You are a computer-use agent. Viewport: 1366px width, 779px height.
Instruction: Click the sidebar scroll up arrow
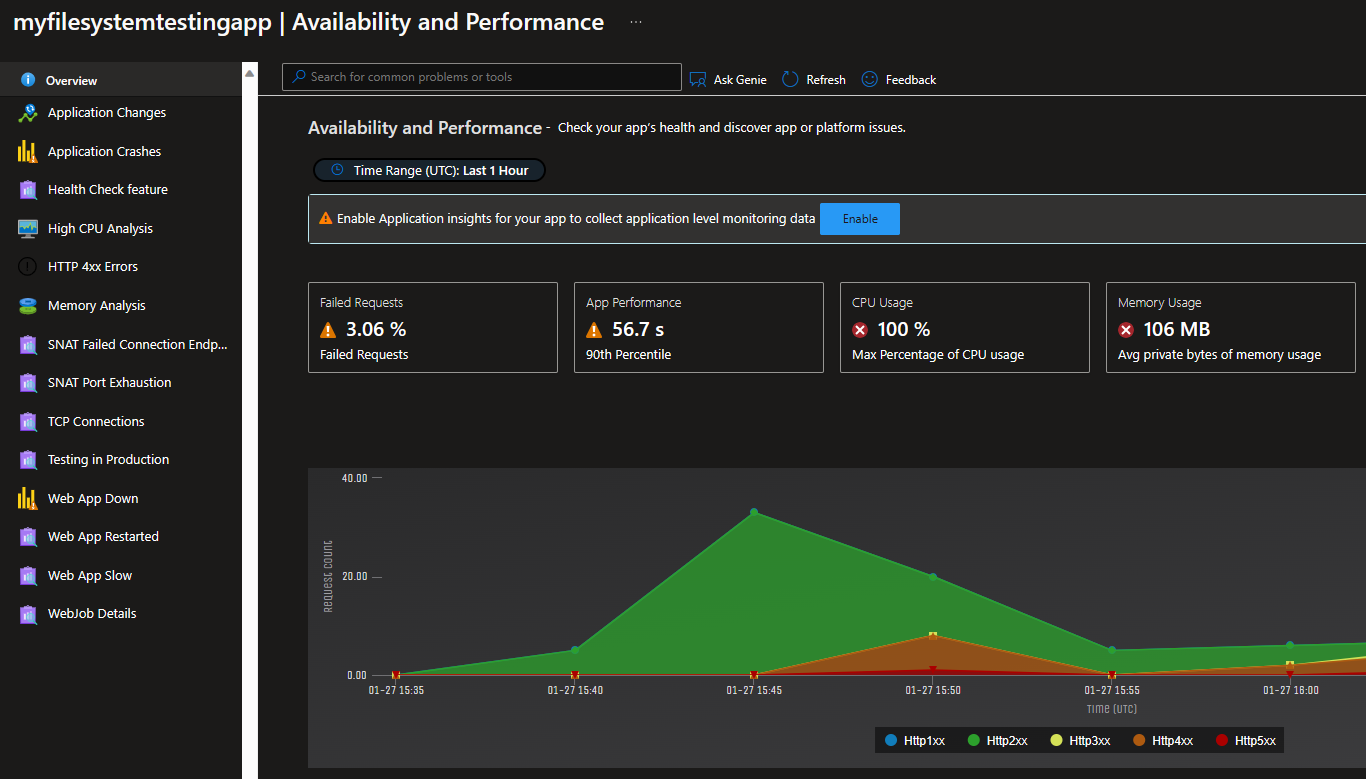point(250,72)
